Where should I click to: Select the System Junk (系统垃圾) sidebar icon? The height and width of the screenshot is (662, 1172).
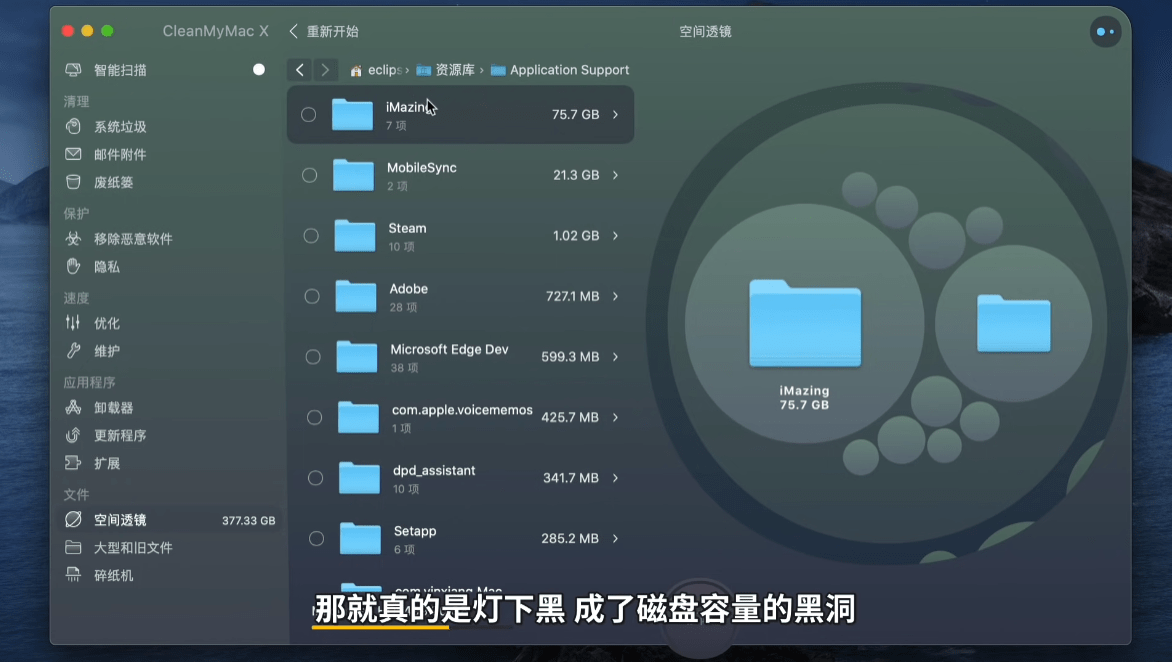coord(73,126)
